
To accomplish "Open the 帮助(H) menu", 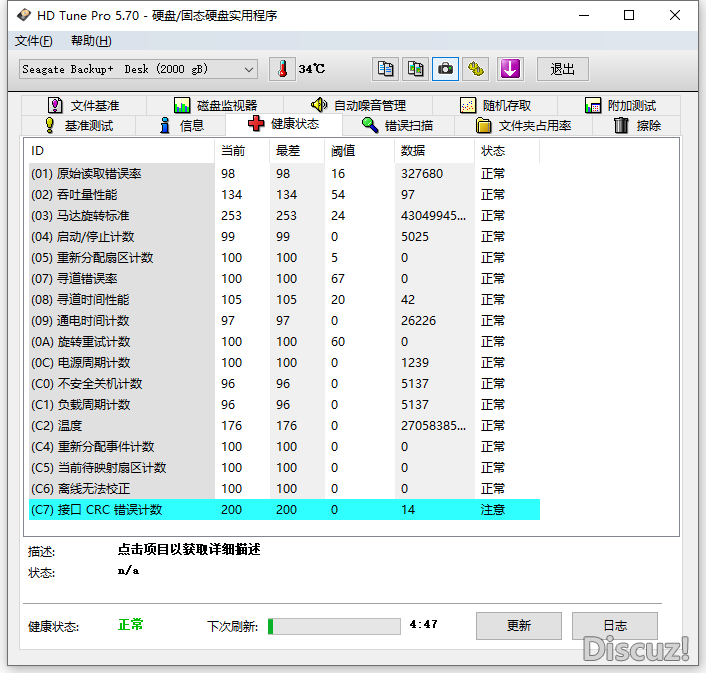I will (91, 41).
